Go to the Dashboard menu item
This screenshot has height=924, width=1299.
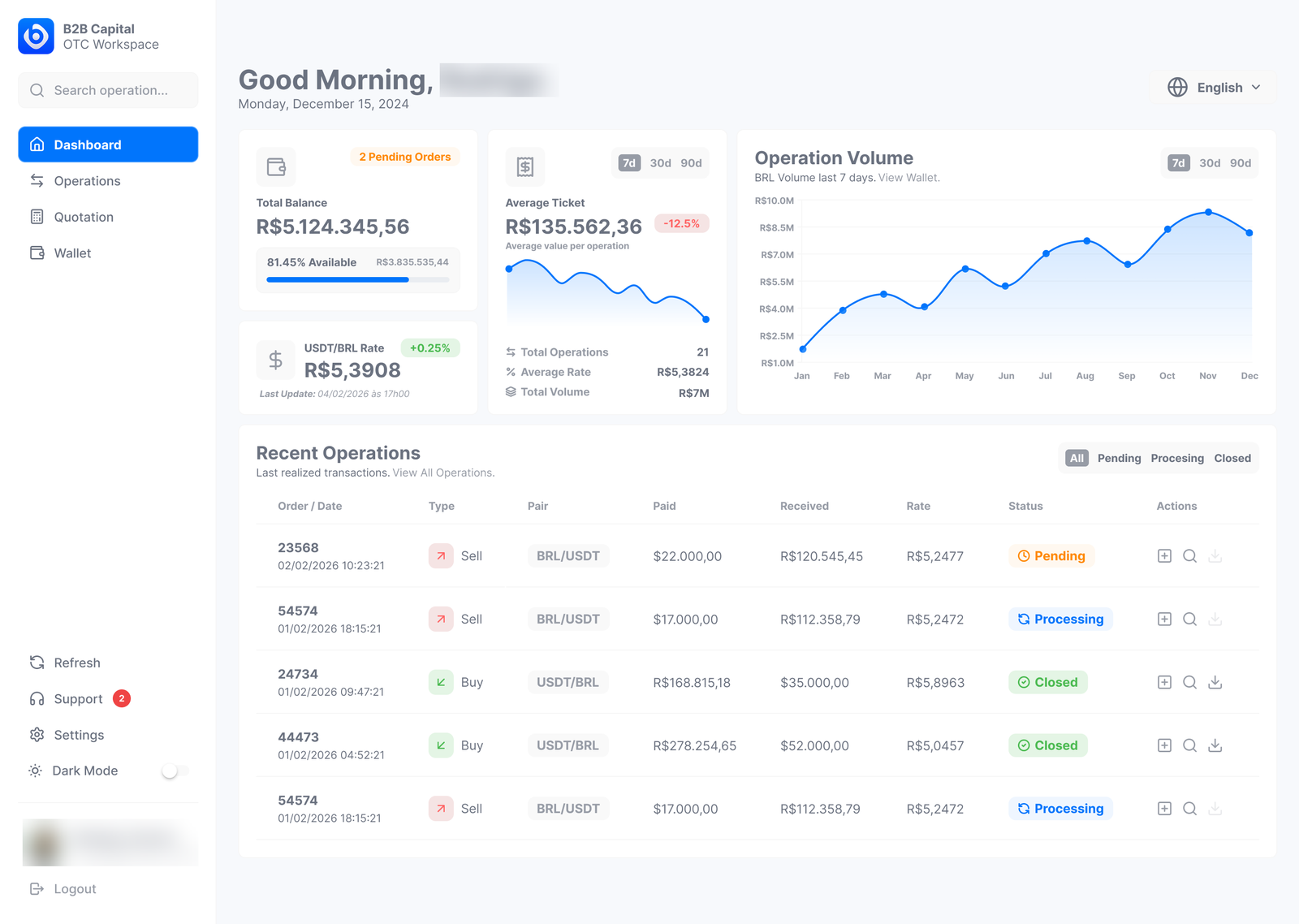[x=108, y=145]
